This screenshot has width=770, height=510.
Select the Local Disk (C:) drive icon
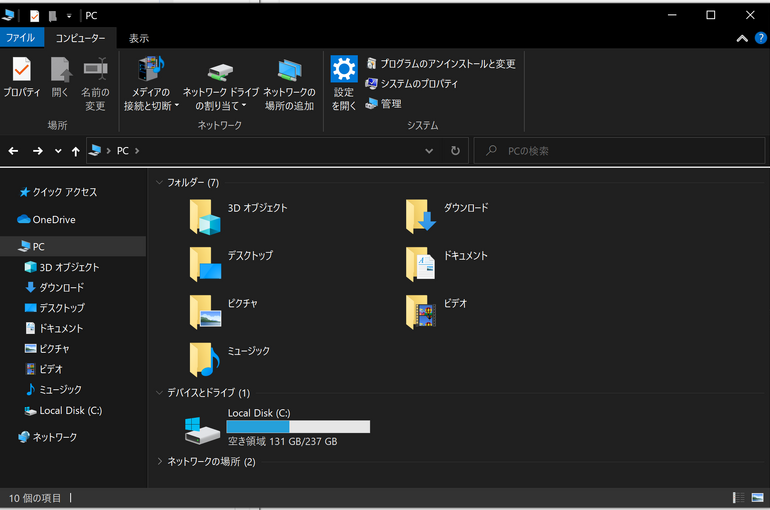pyautogui.click(x=202, y=430)
